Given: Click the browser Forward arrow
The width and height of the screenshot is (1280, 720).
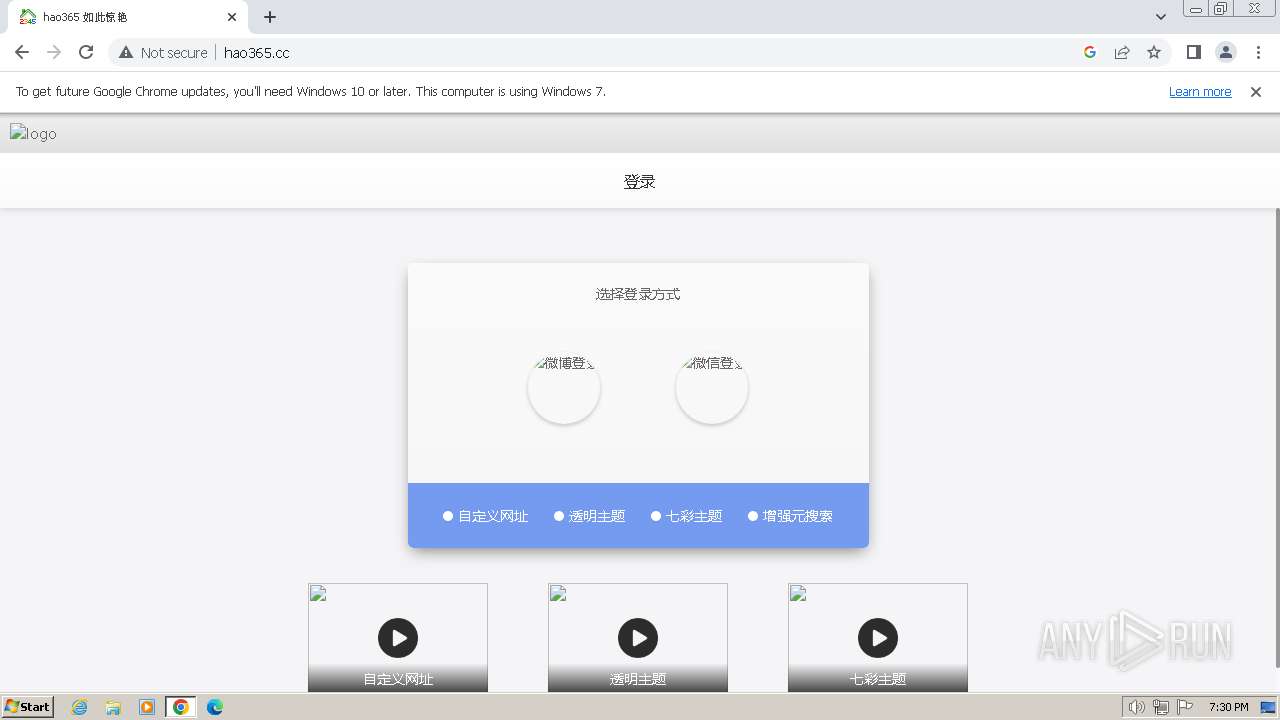Looking at the screenshot, I should point(54,52).
